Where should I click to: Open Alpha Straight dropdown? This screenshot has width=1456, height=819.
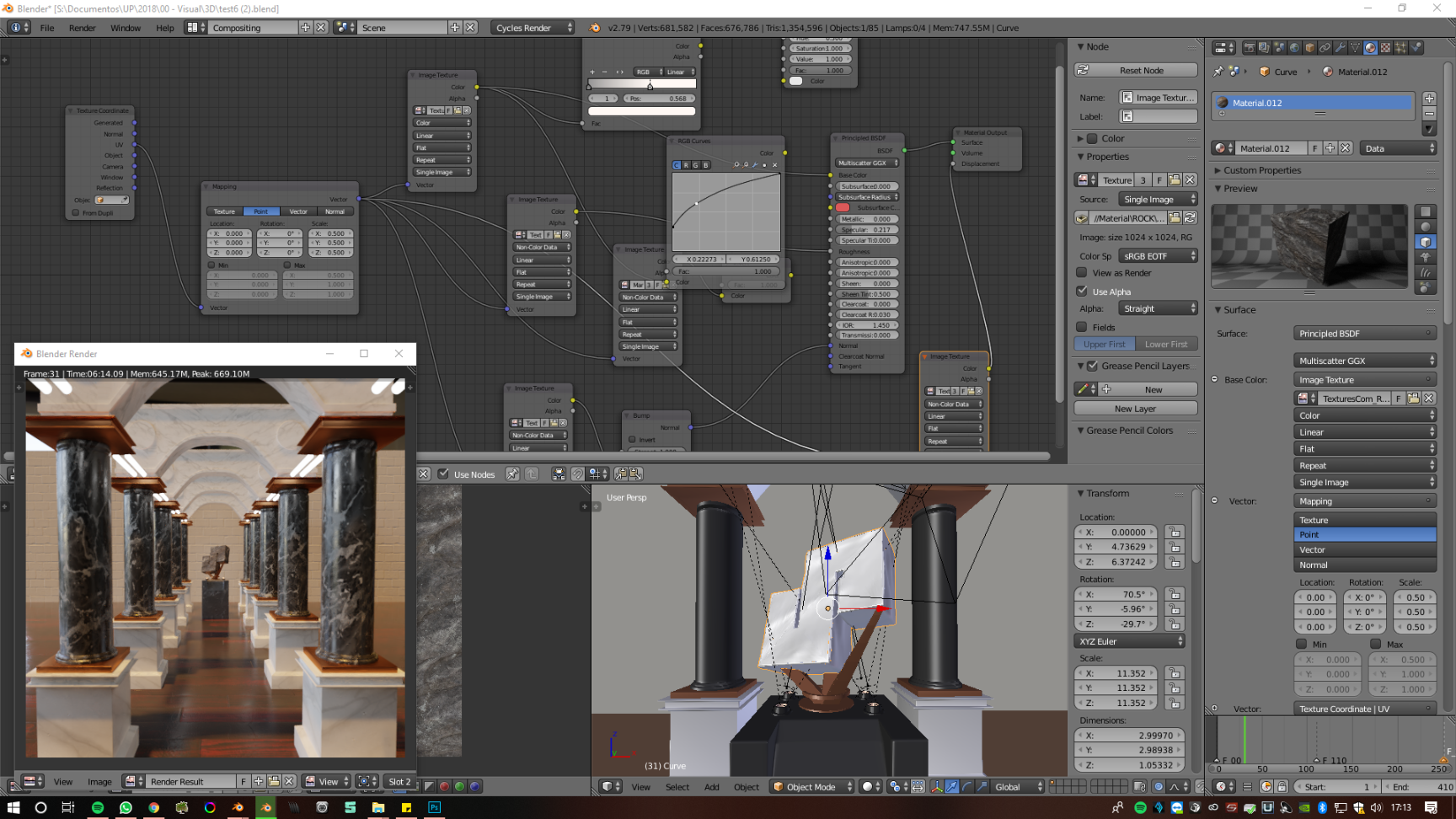(1159, 308)
